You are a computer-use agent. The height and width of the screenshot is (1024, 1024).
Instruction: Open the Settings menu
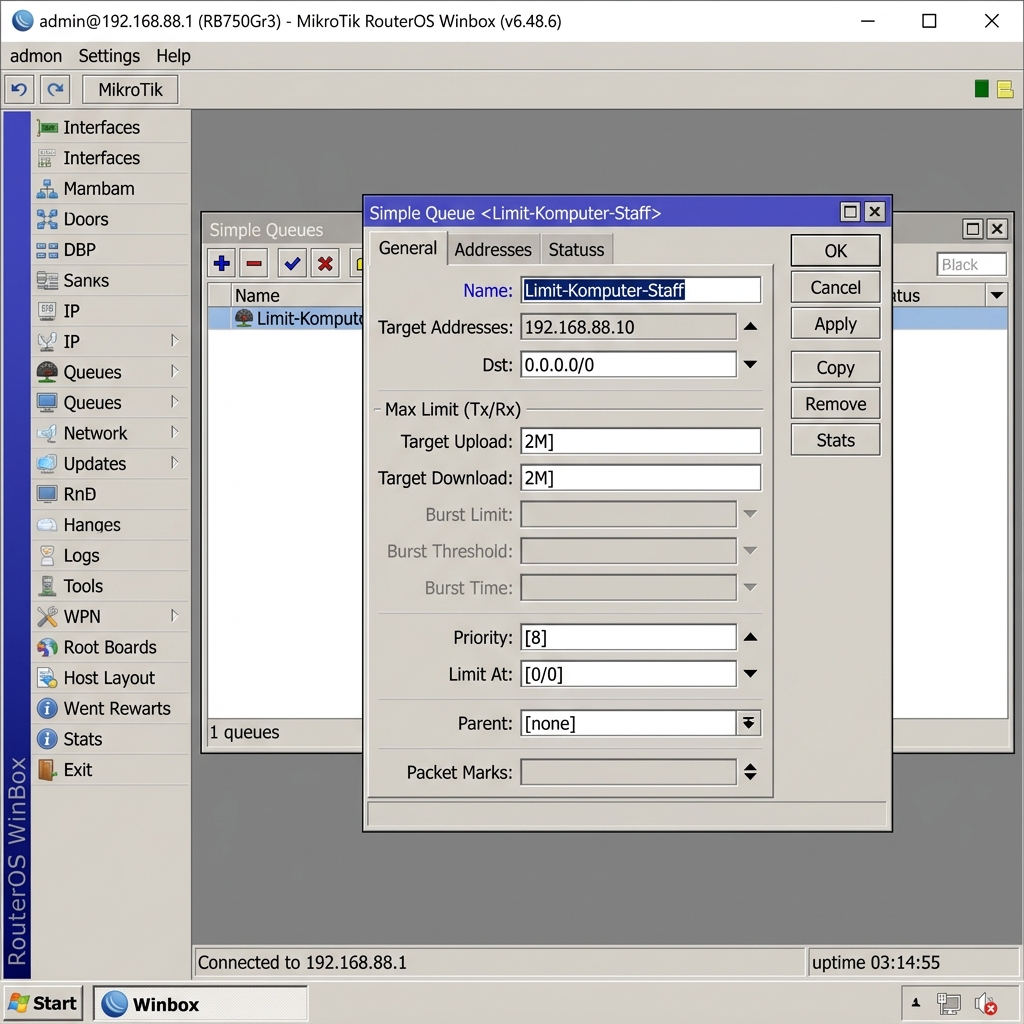click(109, 56)
